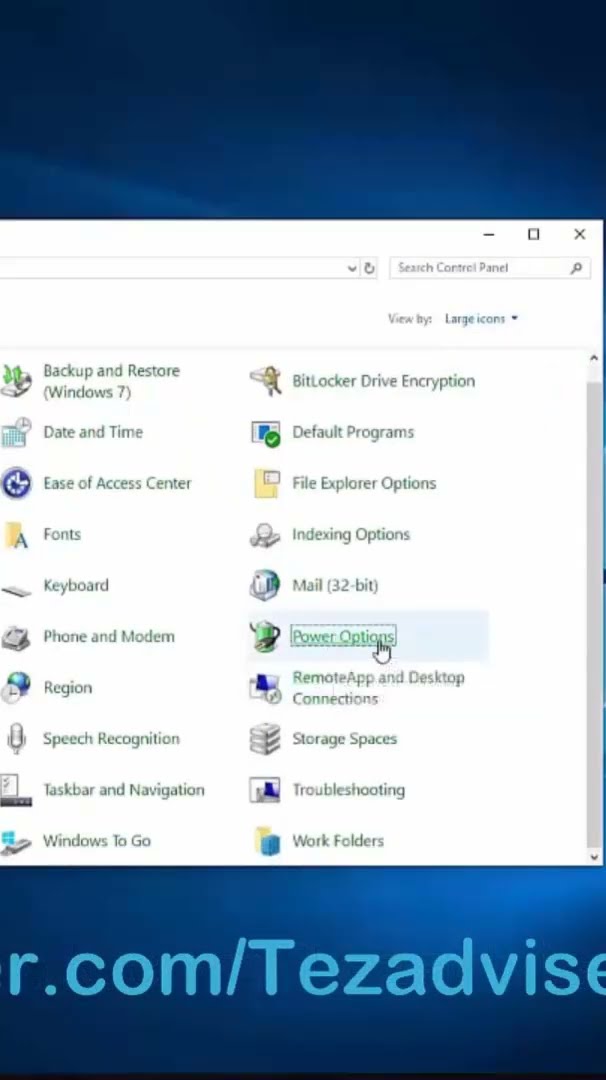Open the address bar history dropdown arrow
606x1080 pixels.
pyautogui.click(x=352, y=268)
